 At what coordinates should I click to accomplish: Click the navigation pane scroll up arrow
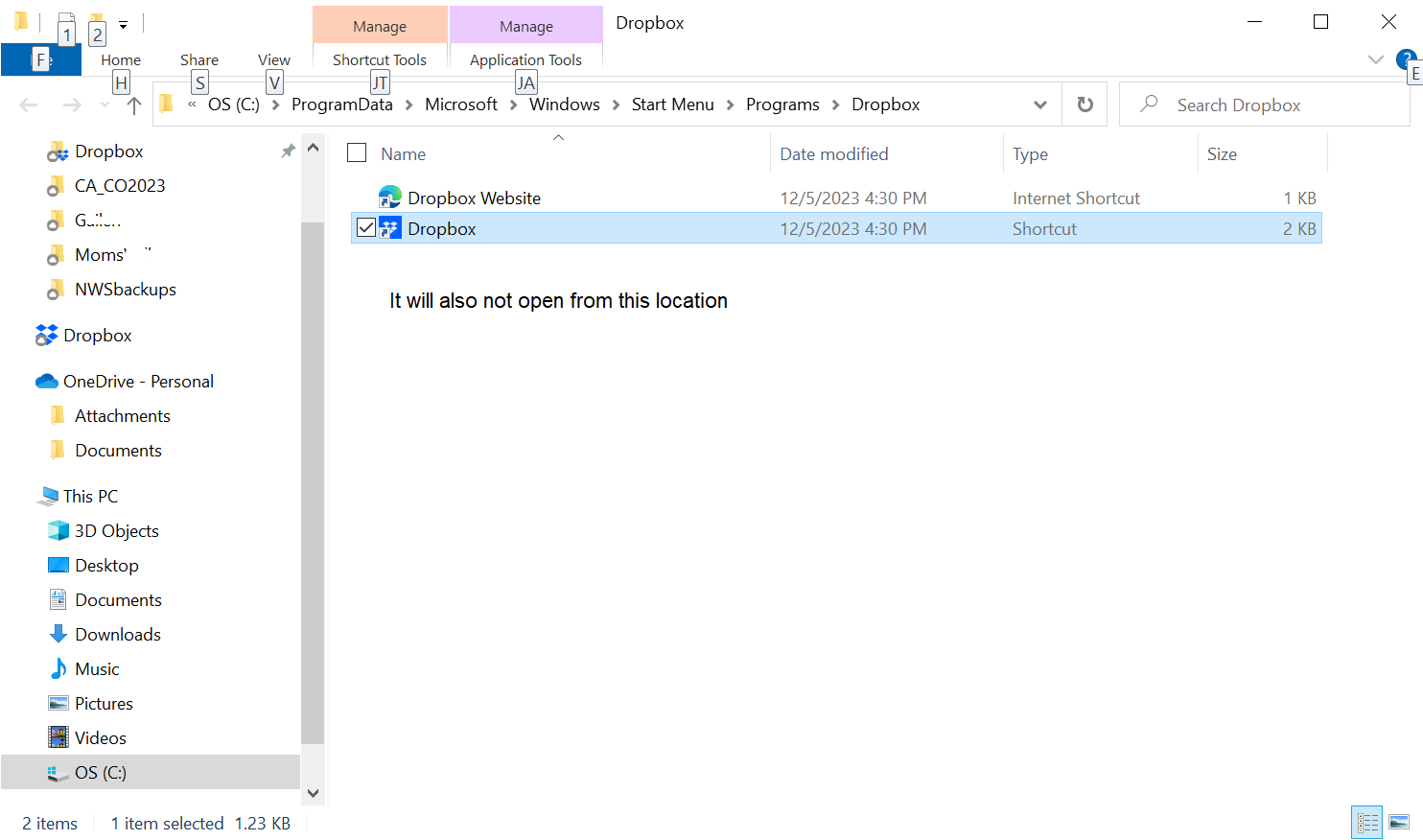(313, 148)
